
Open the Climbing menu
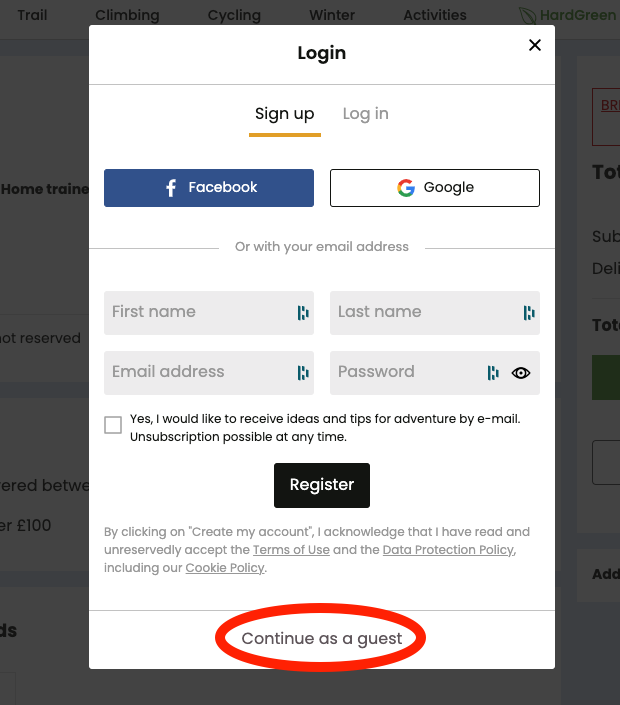point(127,15)
